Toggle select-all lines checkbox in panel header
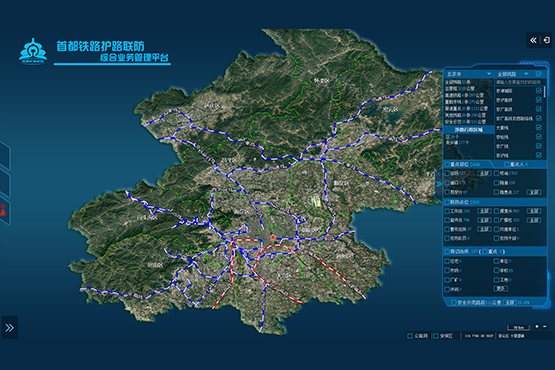Viewport: 555px width, 370px height. pos(539,74)
